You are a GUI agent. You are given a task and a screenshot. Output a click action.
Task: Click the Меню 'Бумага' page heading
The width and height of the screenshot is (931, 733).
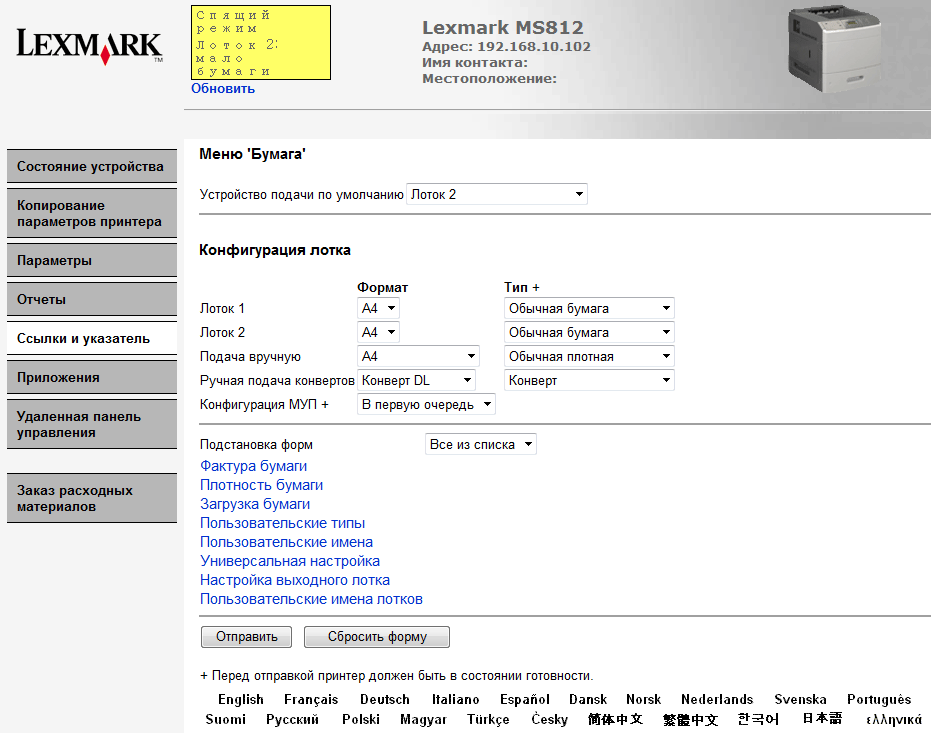pos(252,154)
